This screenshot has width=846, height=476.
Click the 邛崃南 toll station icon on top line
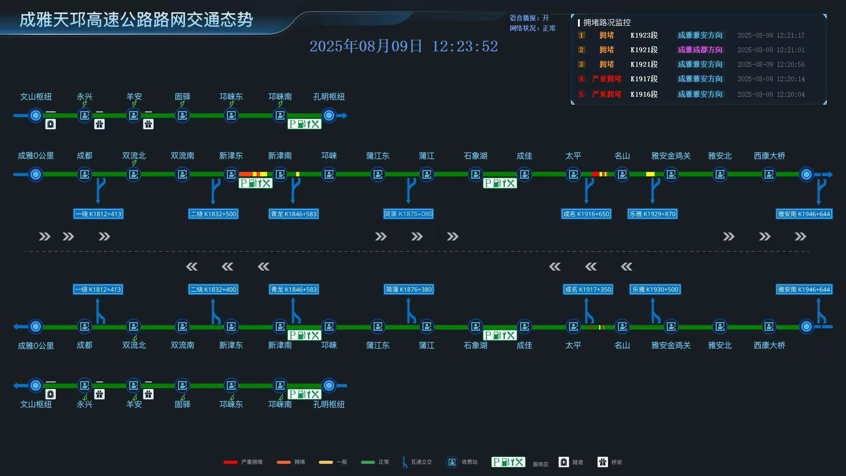280,115
